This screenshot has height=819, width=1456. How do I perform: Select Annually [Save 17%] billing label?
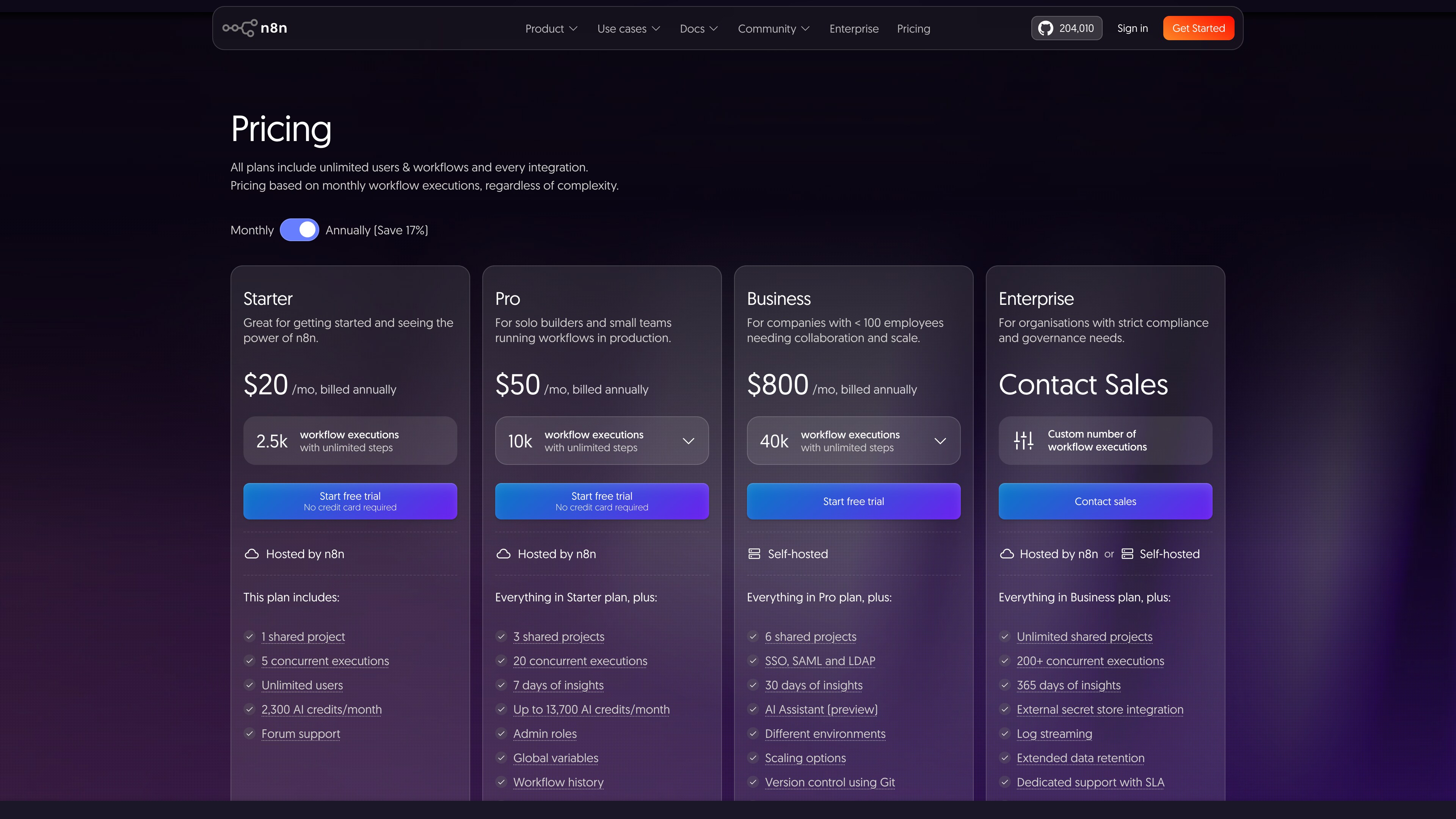(x=377, y=230)
